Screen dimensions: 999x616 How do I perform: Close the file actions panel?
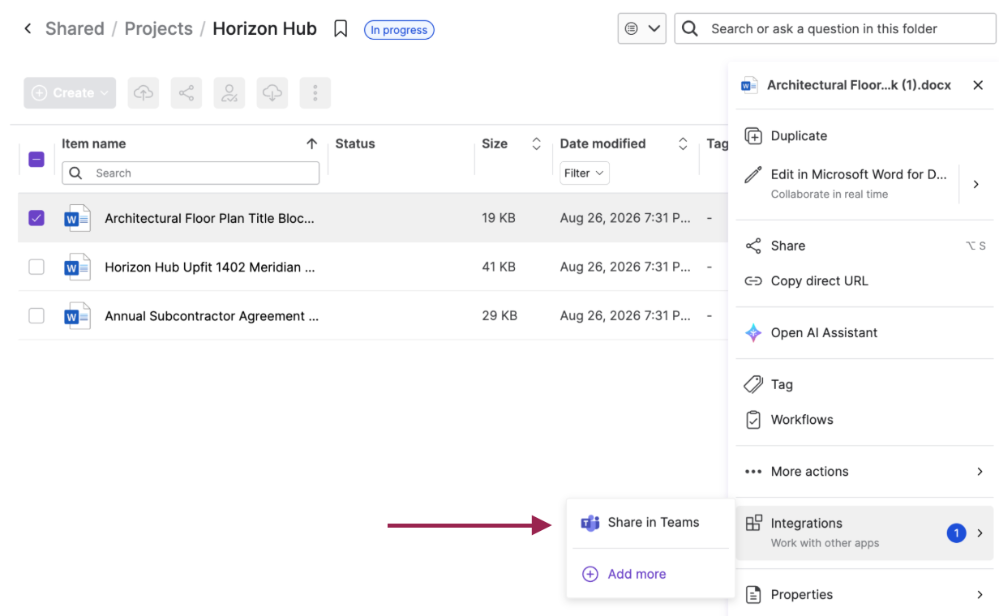(x=978, y=85)
